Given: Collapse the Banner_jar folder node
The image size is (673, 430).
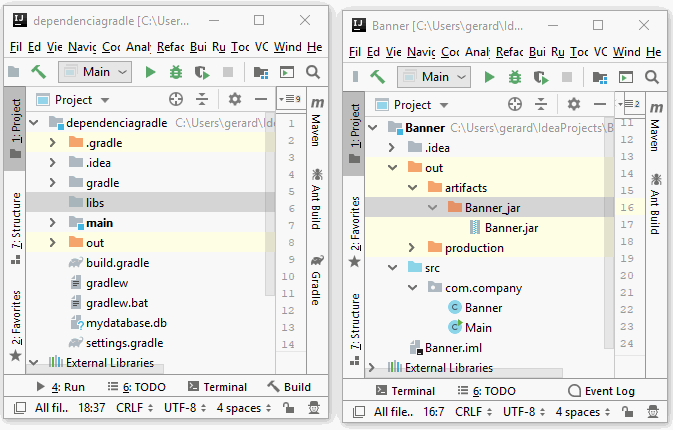Looking at the screenshot, I should [x=432, y=208].
